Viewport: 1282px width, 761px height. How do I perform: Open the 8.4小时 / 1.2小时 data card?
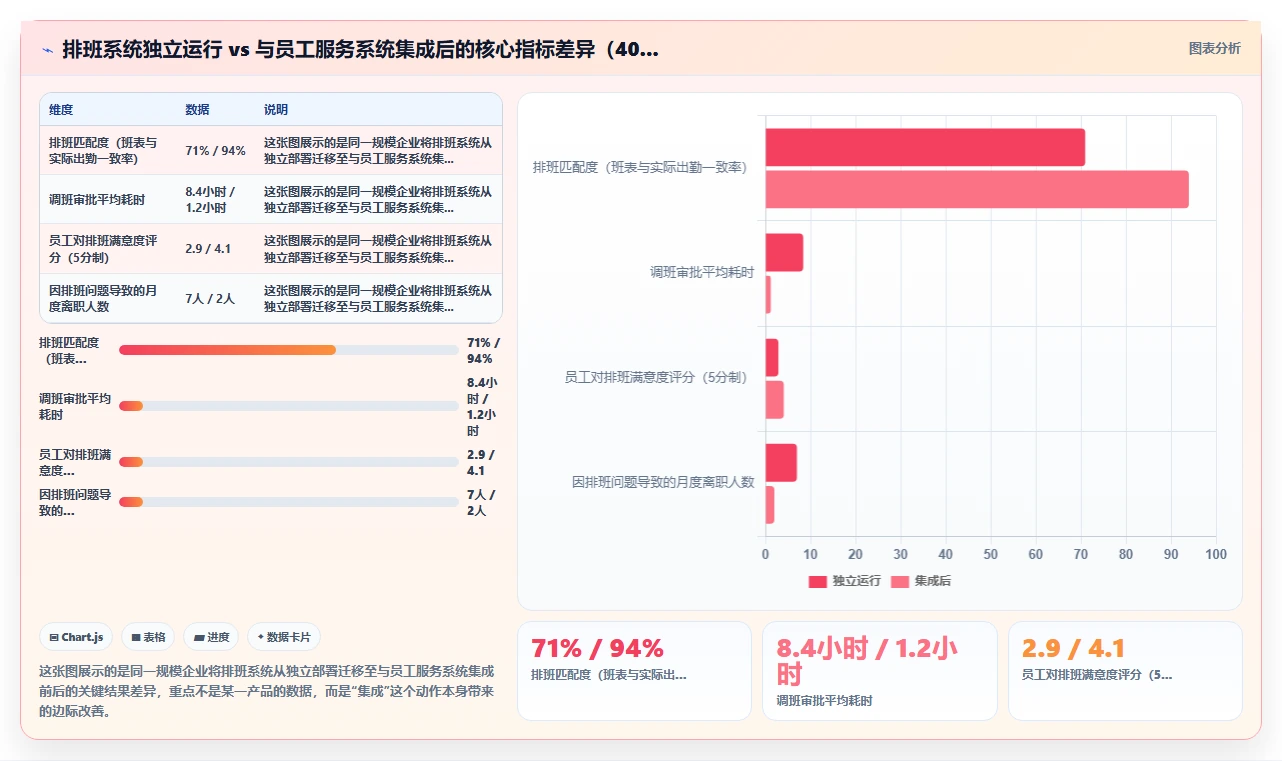pos(879,670)
